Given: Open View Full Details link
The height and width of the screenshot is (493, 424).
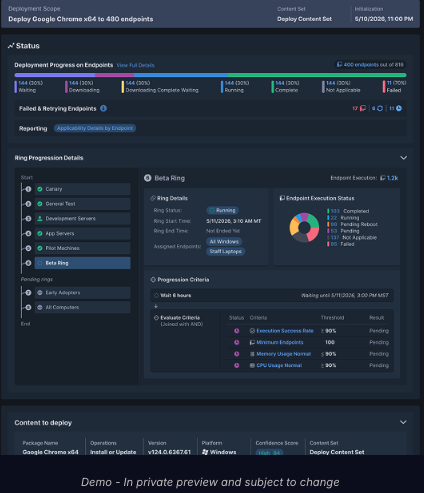Looking at the screenshot, I should [135, 65].
